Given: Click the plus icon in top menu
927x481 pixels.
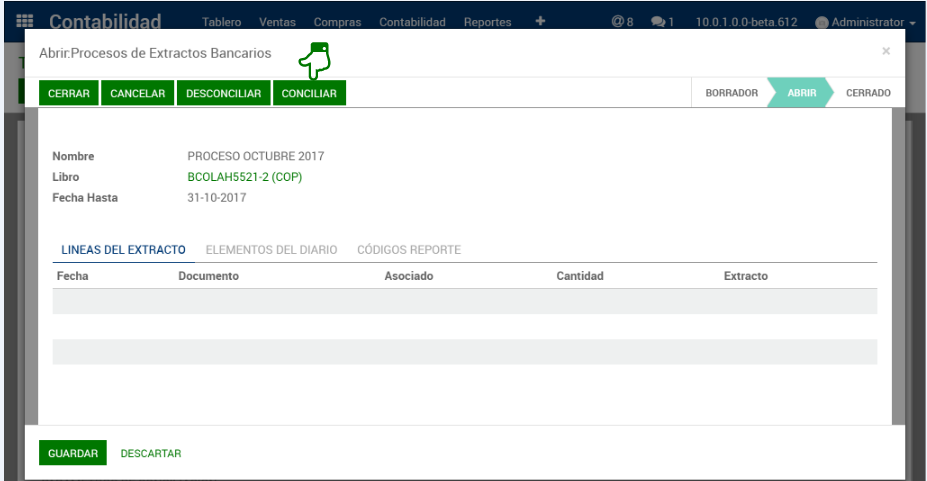Looking at the screenshot, I should (x=540, y=21).
